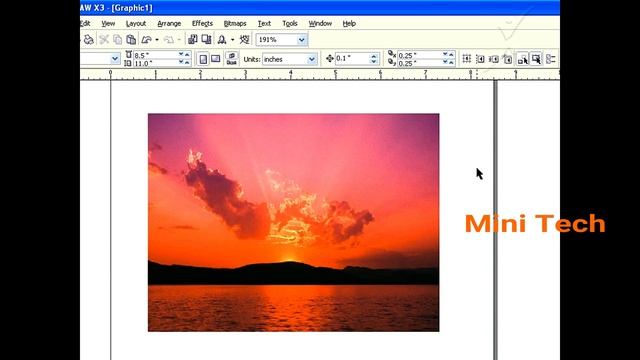This screenshot has height=360, width=640.
Task: Open the Tools menu
Action: 290,24
